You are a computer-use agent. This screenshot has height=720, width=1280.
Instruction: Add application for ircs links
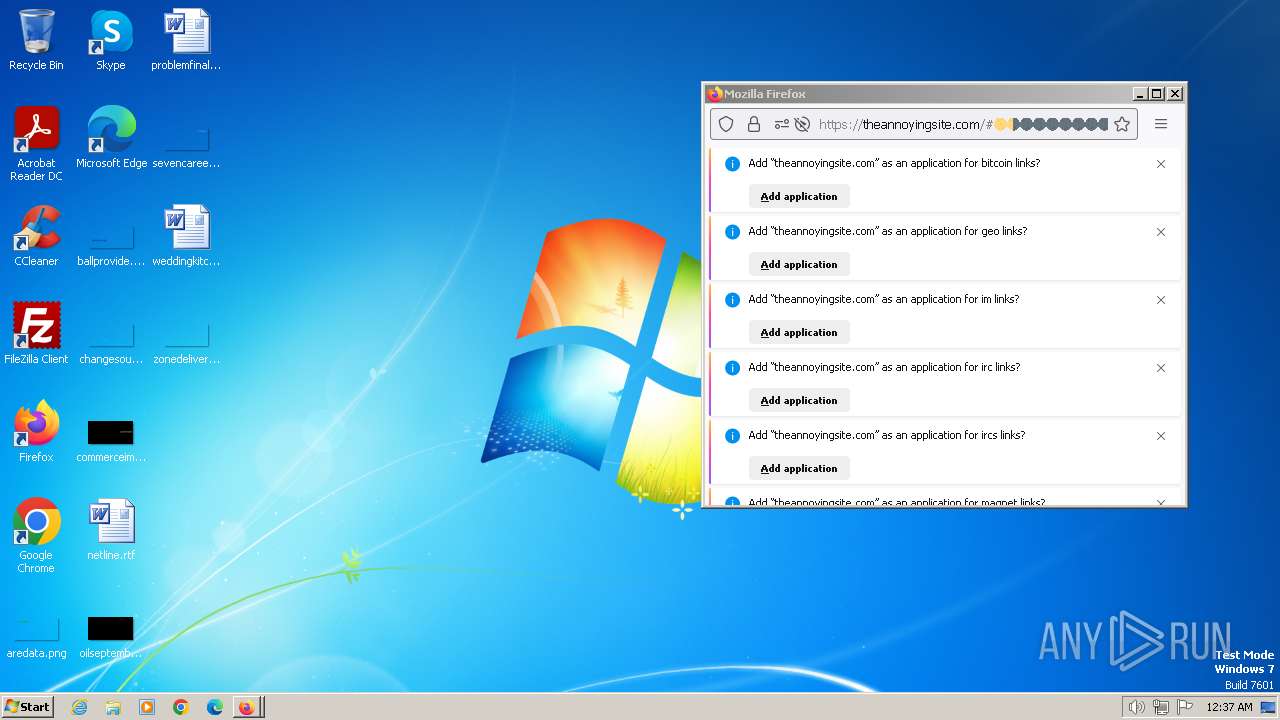[799, 468]
